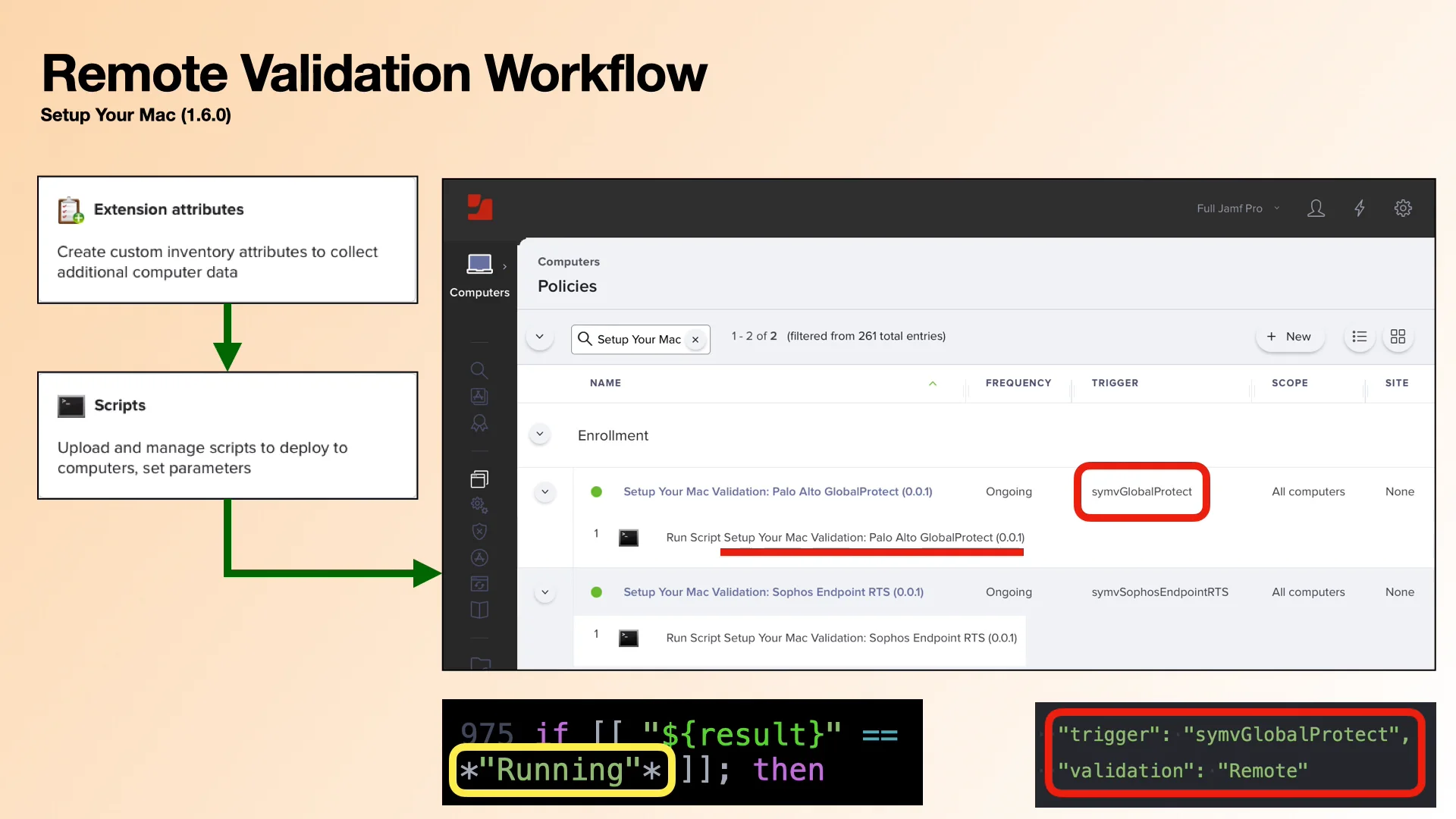
Task: Sort policies by SCOPE column
Action: coord(1290,383)
